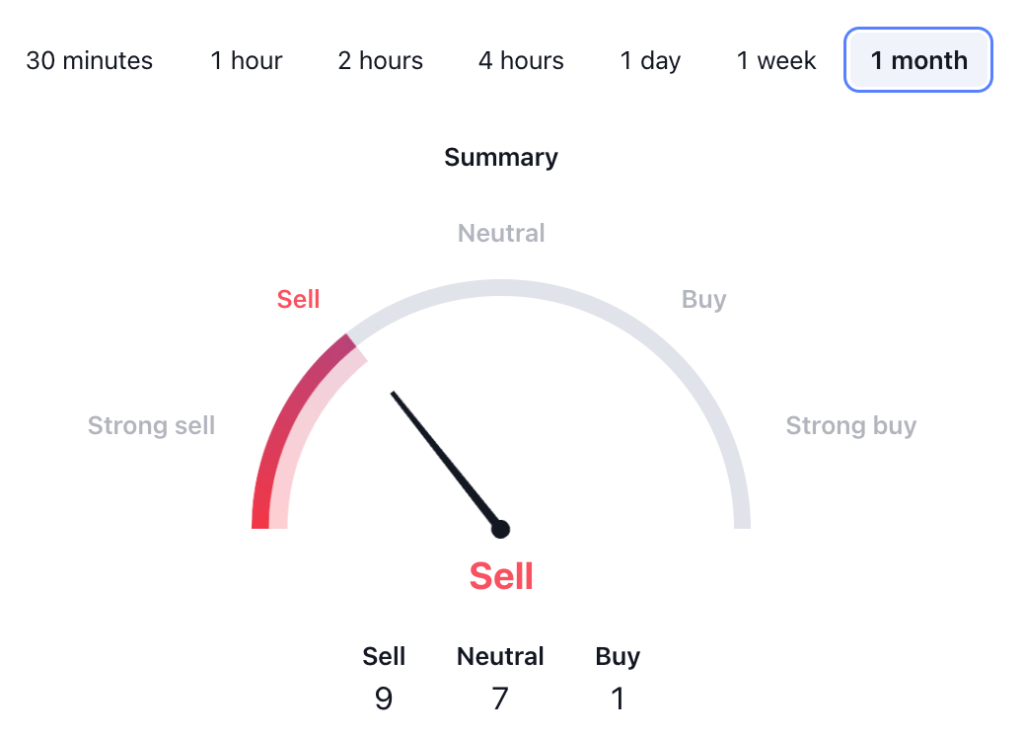
Task: Select the 30 minutes timeframe tab
Action: click(x=89, y=60)
